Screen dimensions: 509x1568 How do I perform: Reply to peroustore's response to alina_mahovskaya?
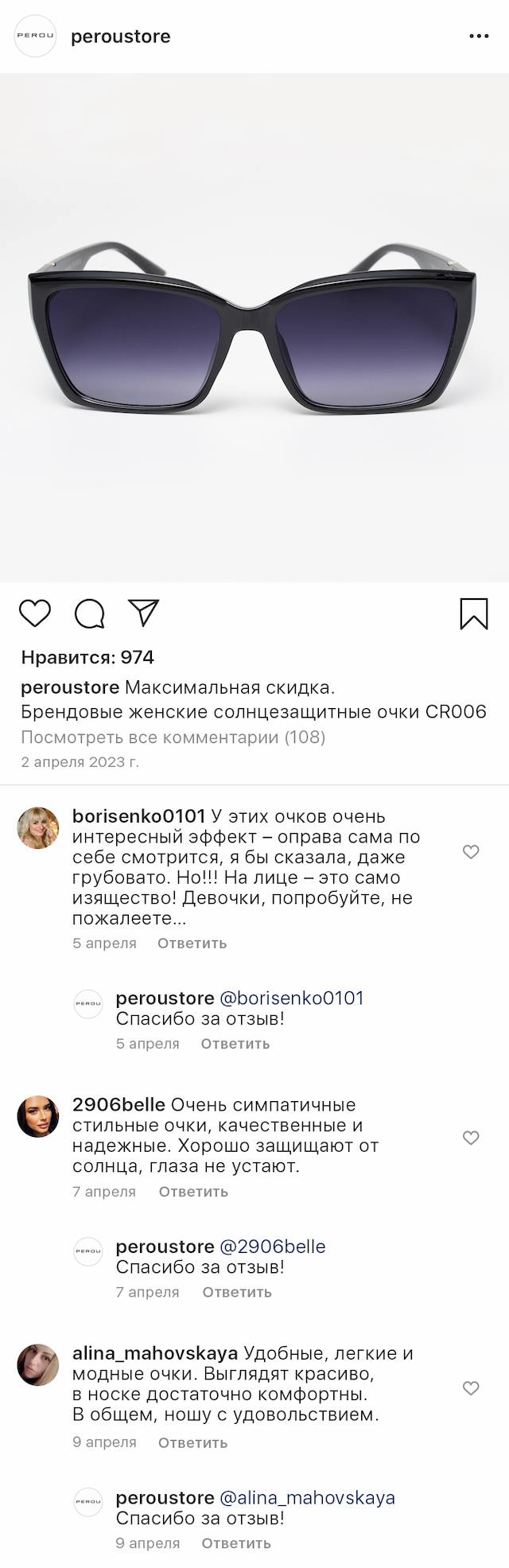[236, 1543]
